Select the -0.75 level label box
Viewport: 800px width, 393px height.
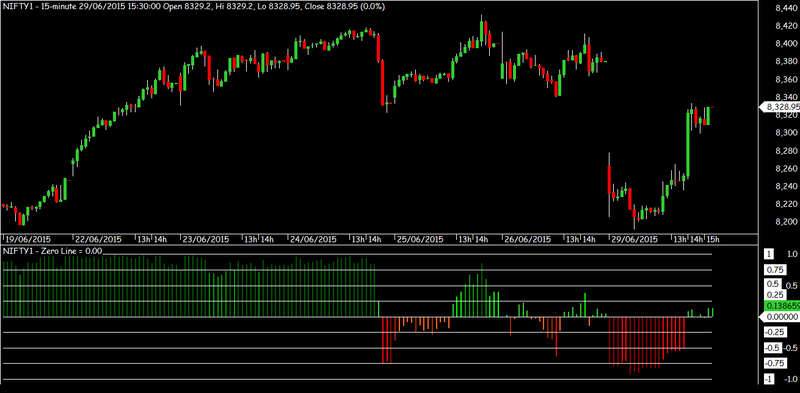(774, 363)
